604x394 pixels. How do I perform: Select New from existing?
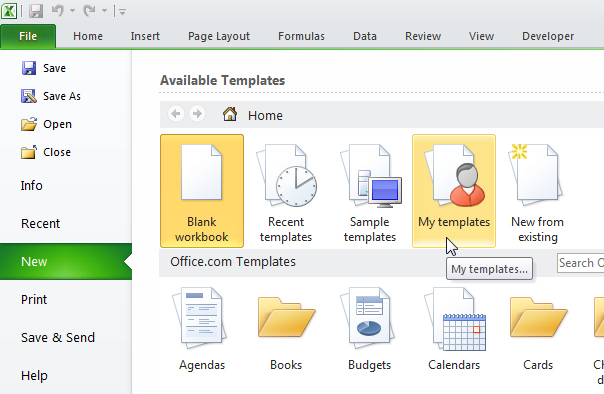click(x=538, y=191)
